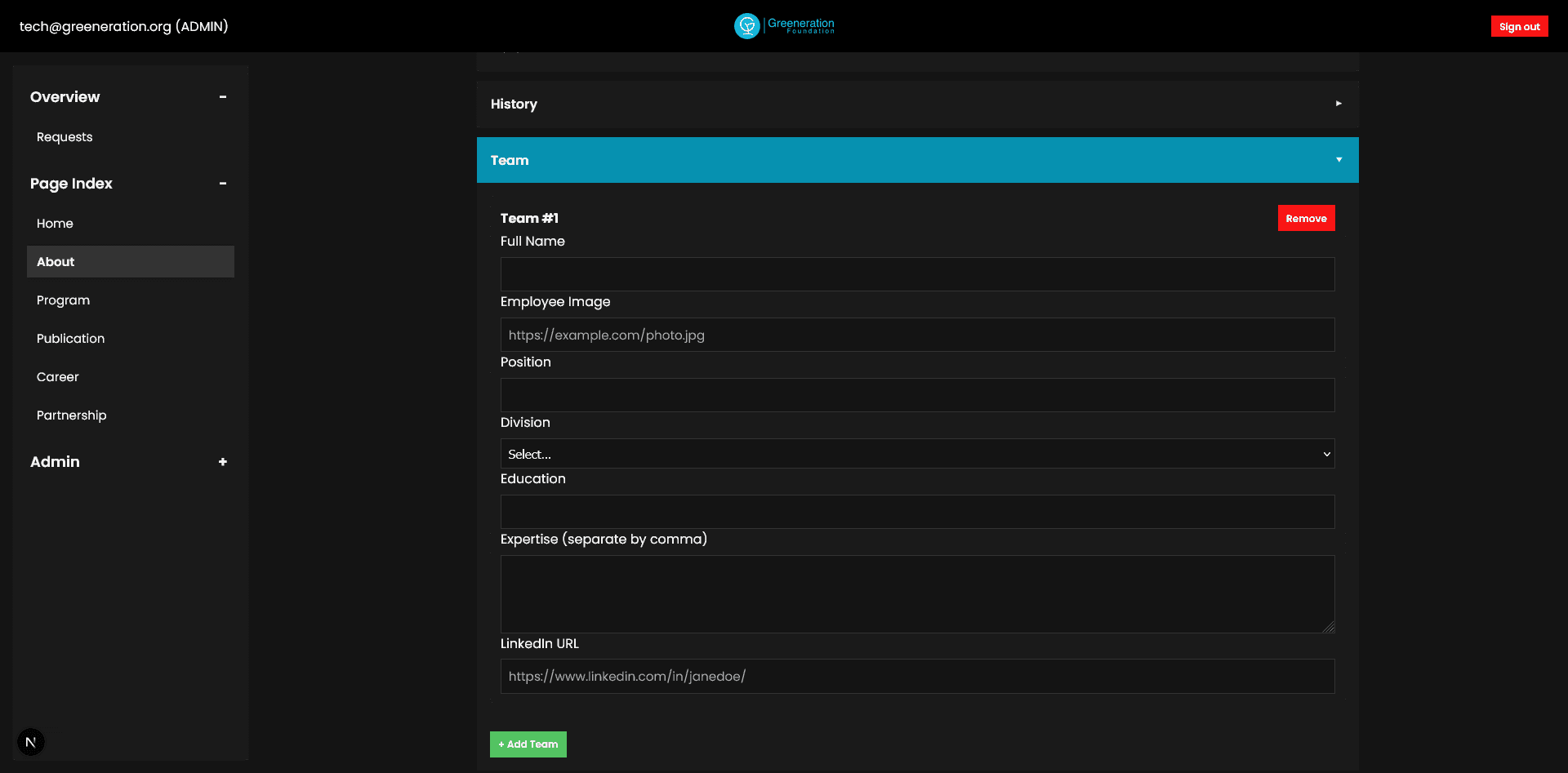Open the Partnership page entry
1568x773 pixels.
[71, 415]
